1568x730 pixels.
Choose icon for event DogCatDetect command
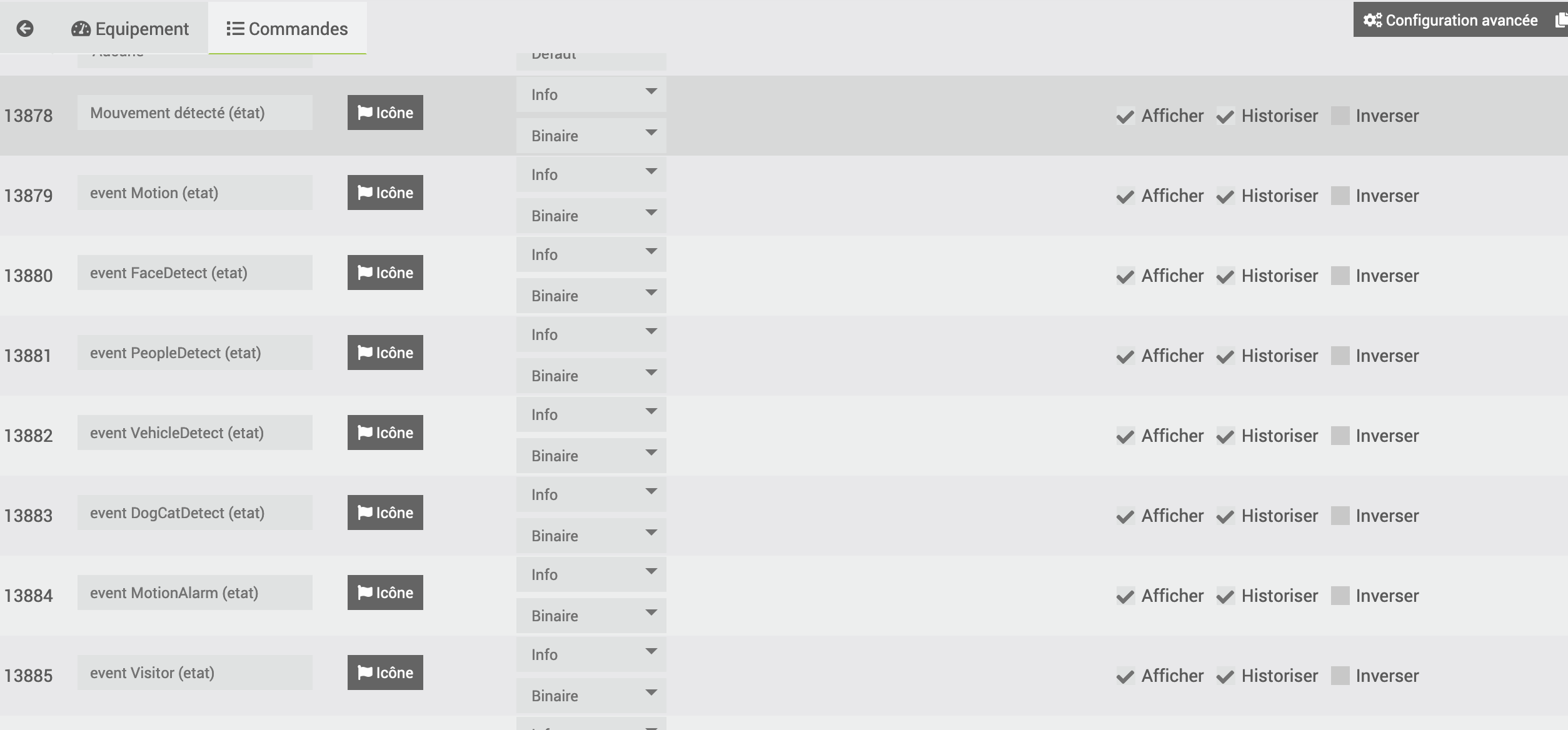click(385, 512)
